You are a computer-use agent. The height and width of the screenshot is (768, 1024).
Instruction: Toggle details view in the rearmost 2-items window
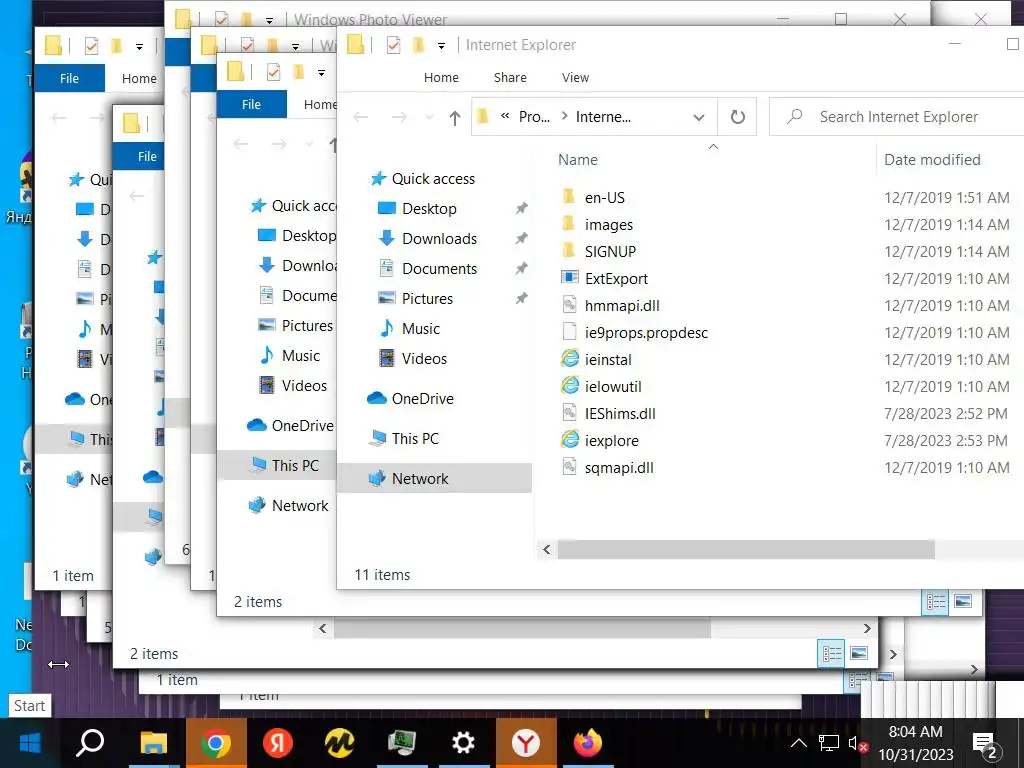831,654
